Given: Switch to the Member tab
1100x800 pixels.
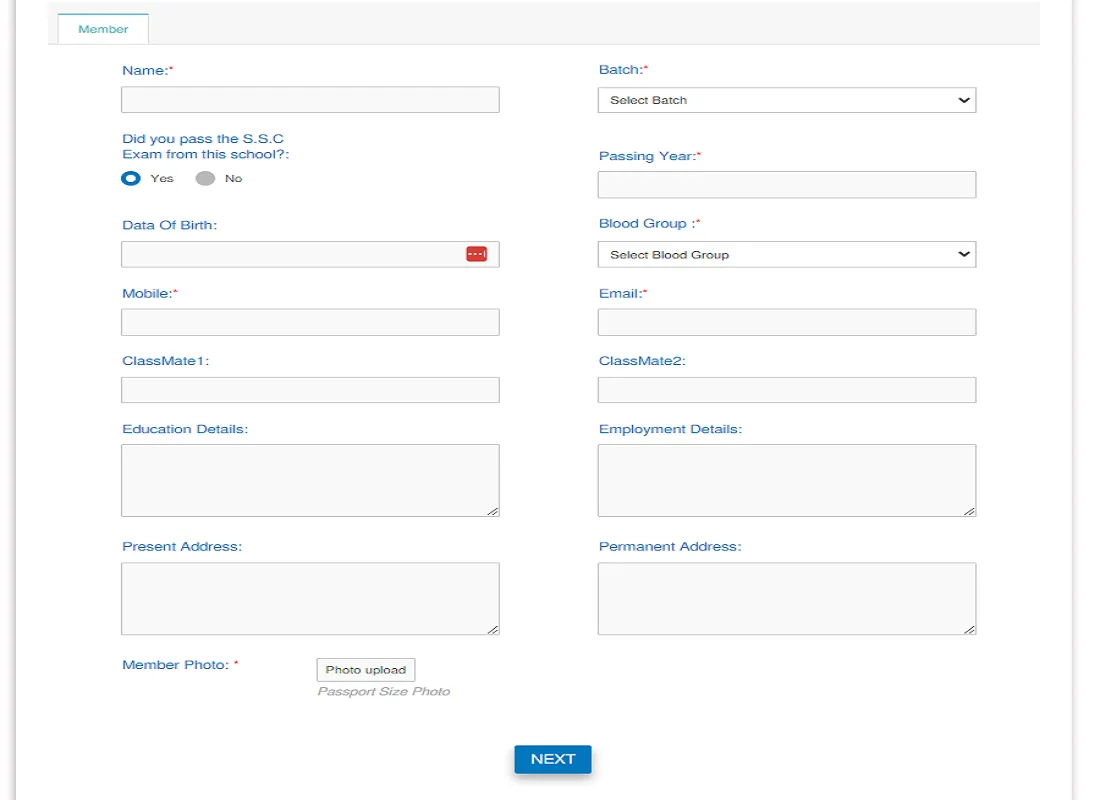Looking at the screenshot, I should [x=103, y=29].
